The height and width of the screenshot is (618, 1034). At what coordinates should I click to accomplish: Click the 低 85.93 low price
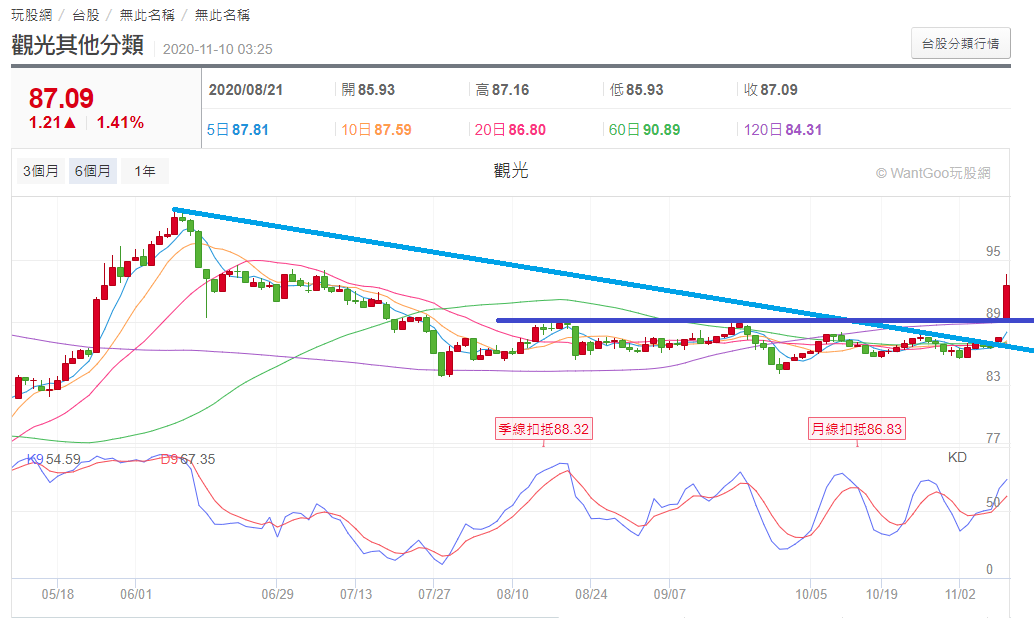point(636,90)
